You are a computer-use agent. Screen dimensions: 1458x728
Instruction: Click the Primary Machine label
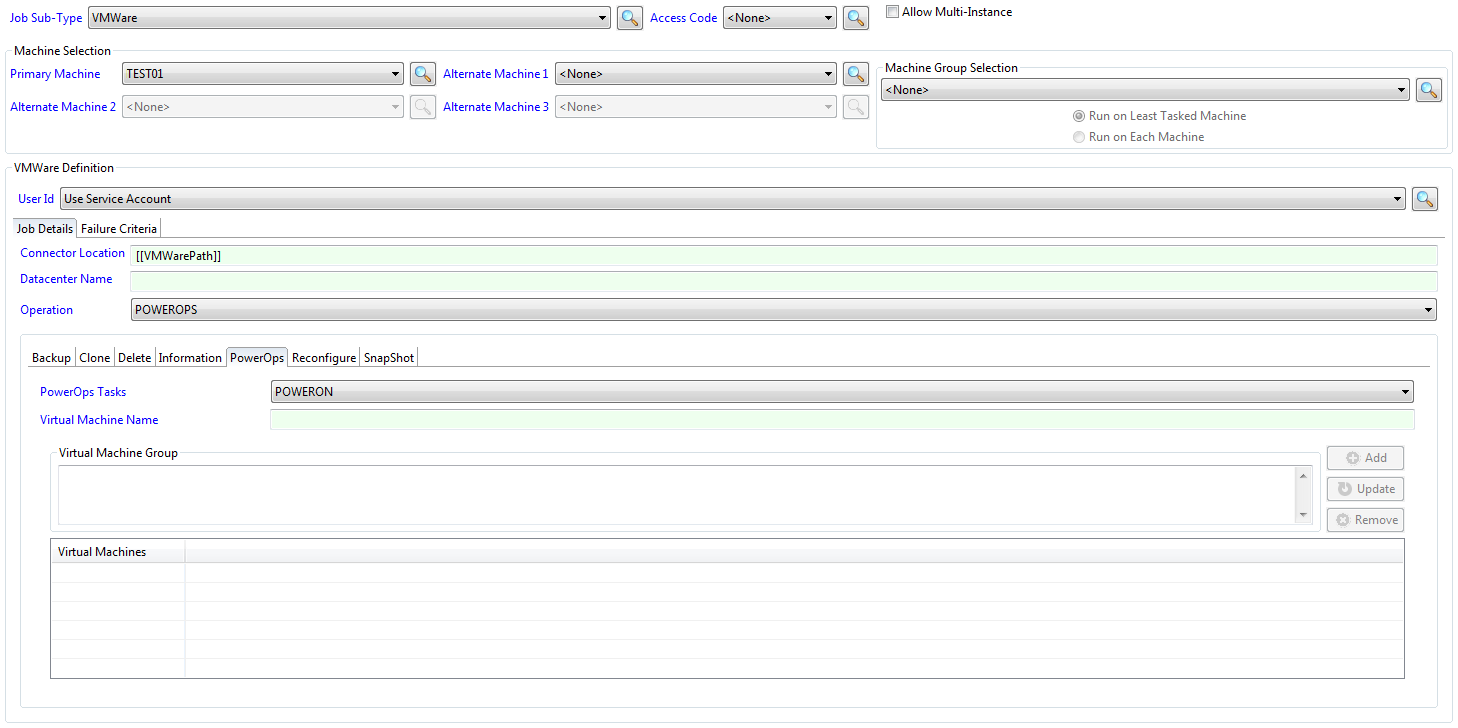click(55, 74)
